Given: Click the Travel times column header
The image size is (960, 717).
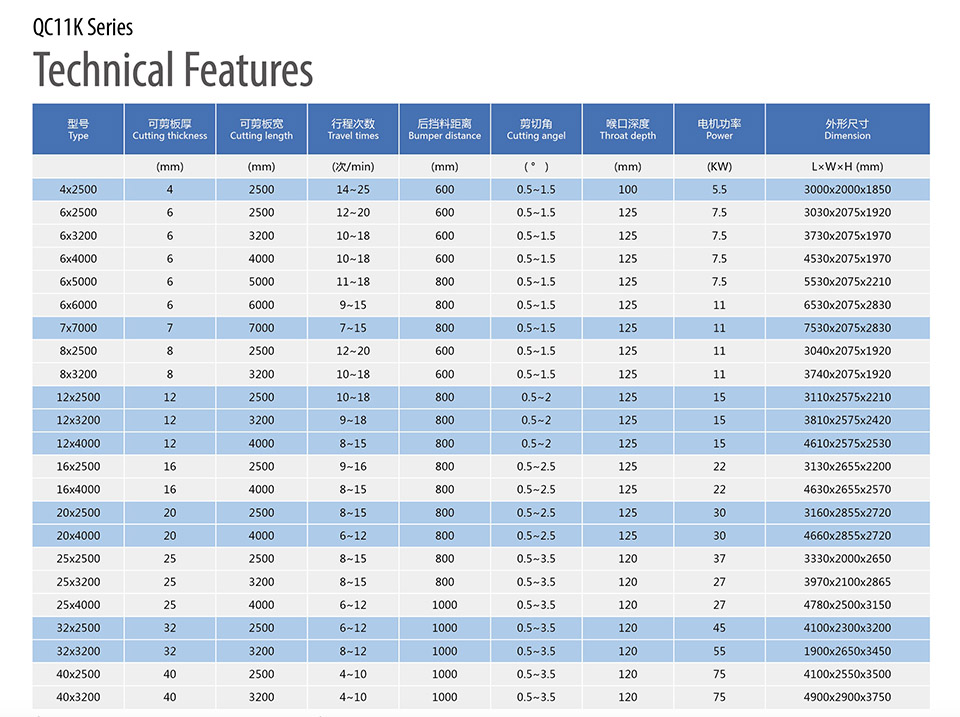Looking at the screenshot, I should click(353, 129).
